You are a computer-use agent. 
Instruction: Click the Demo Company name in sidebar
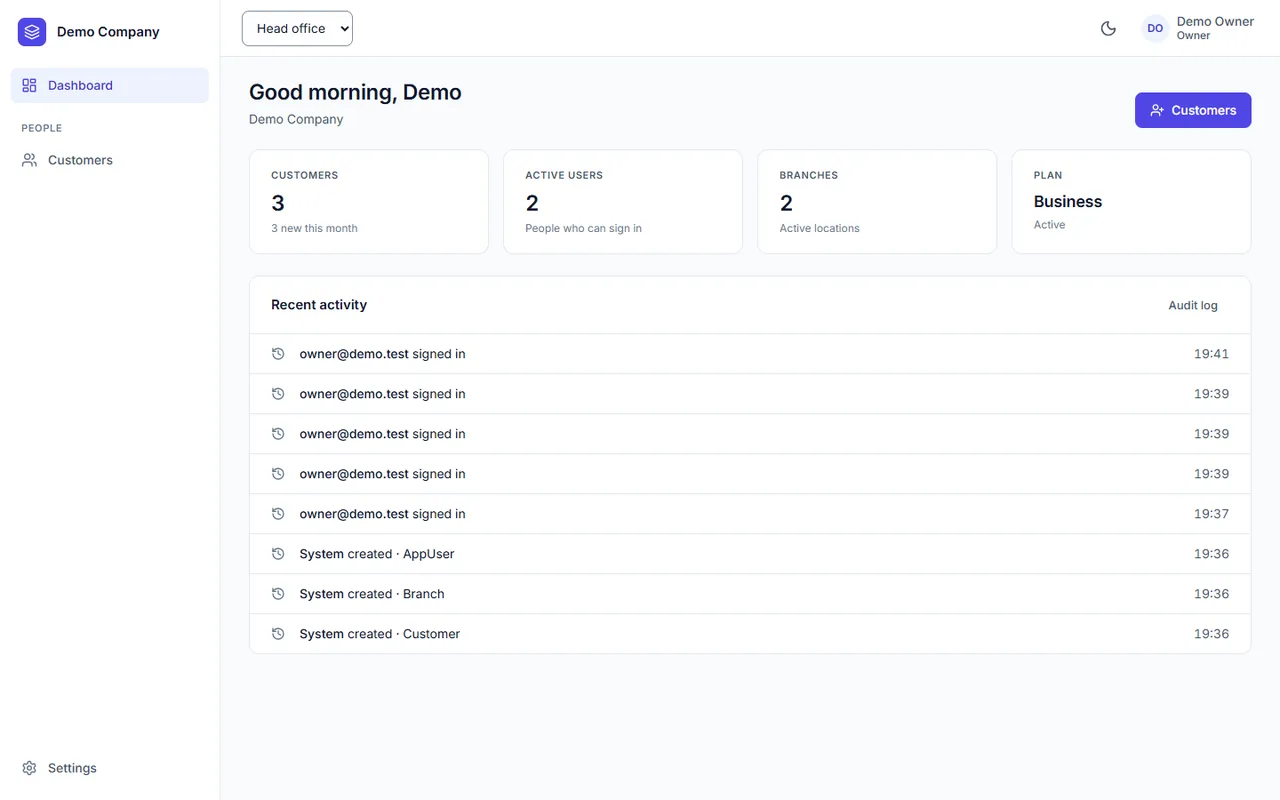click(108, 32)
